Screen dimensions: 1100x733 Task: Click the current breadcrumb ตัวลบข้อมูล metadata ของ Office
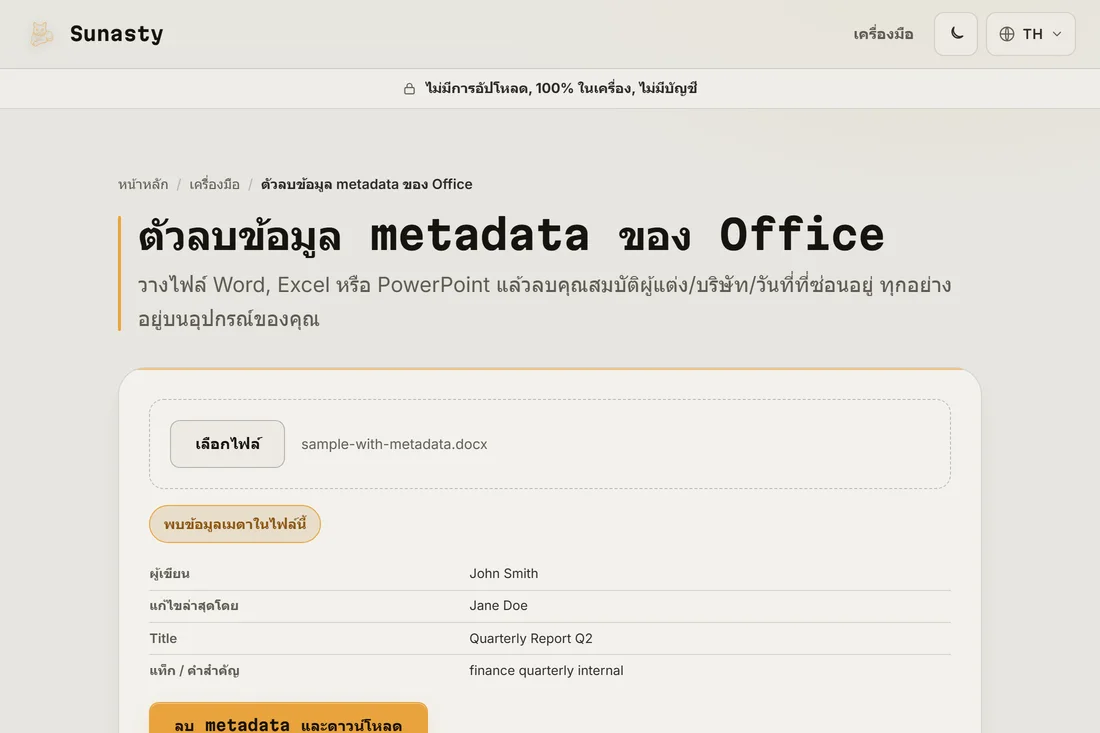point(366,184)
